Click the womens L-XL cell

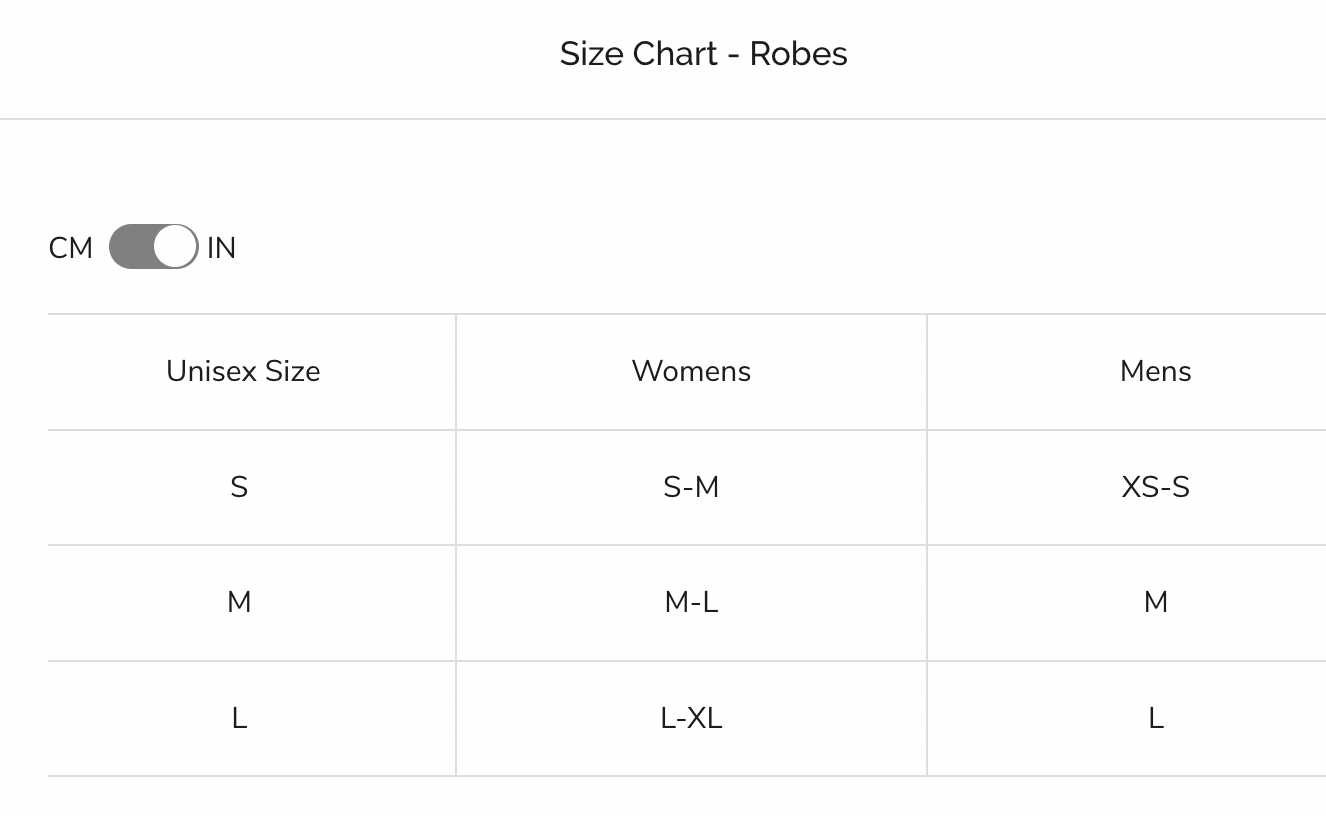691,718
